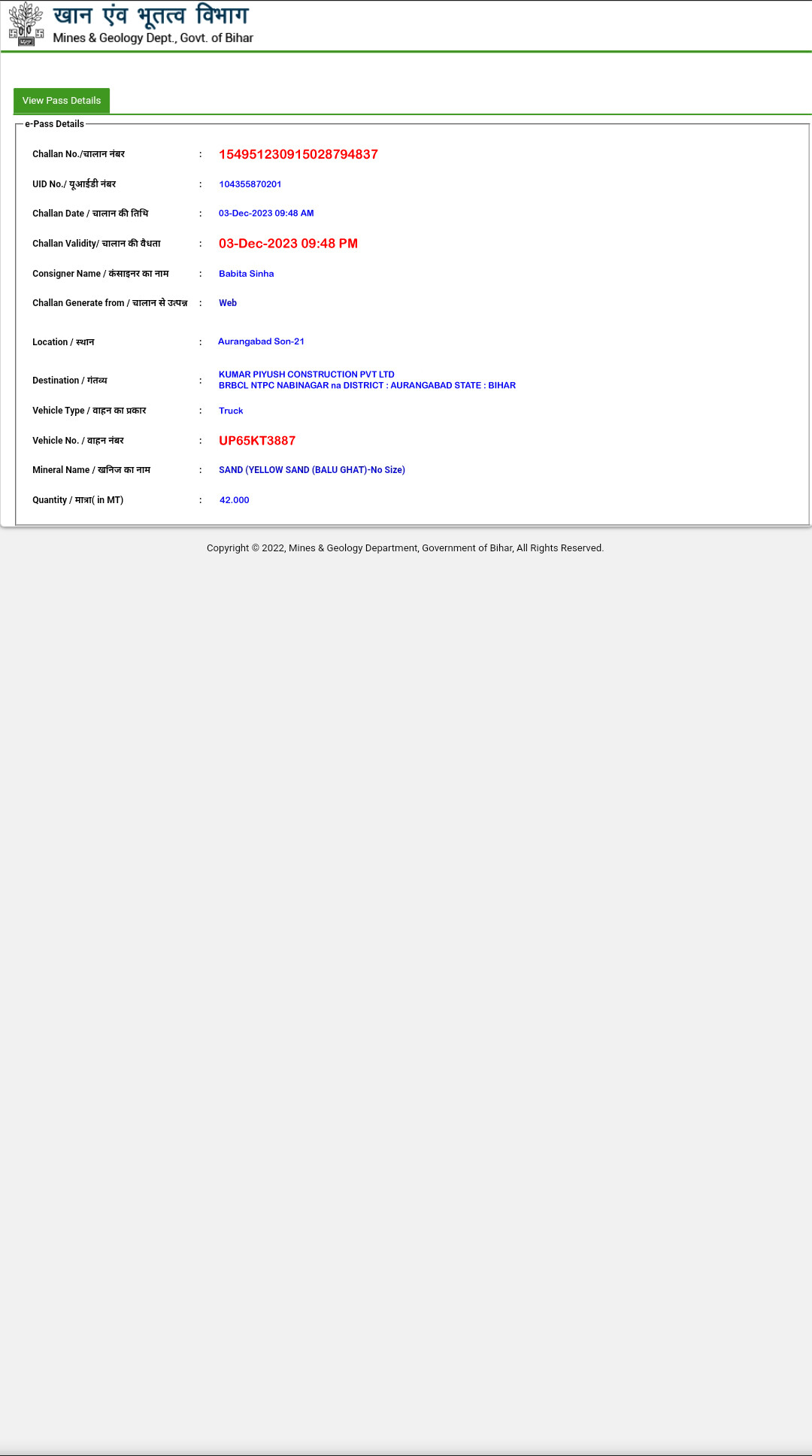Select the challan number 154951230915028794837
Screen dimensions: 812x1456
coord(298,154)
